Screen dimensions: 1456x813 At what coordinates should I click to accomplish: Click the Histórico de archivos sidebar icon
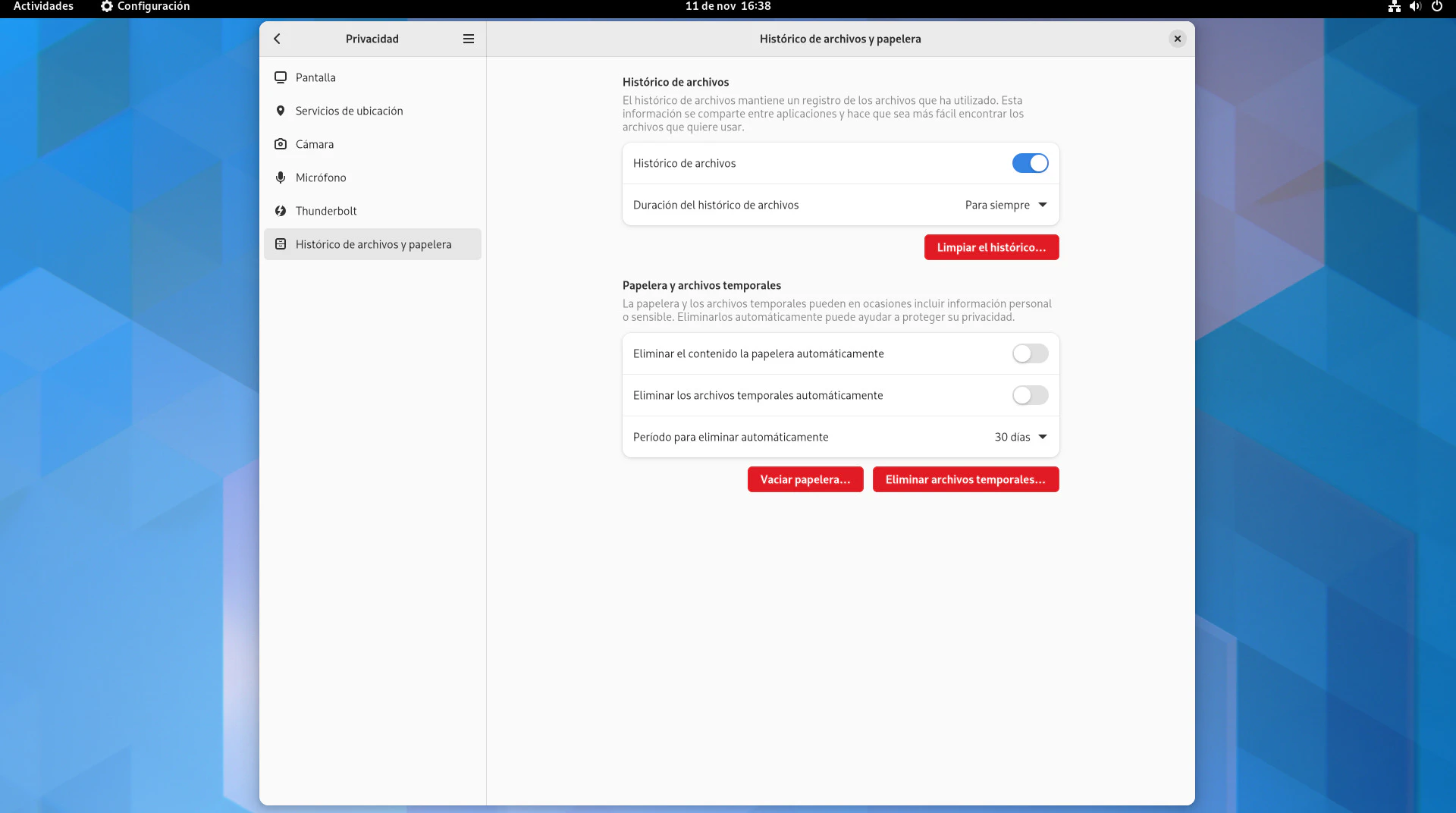tap(281, 244)
